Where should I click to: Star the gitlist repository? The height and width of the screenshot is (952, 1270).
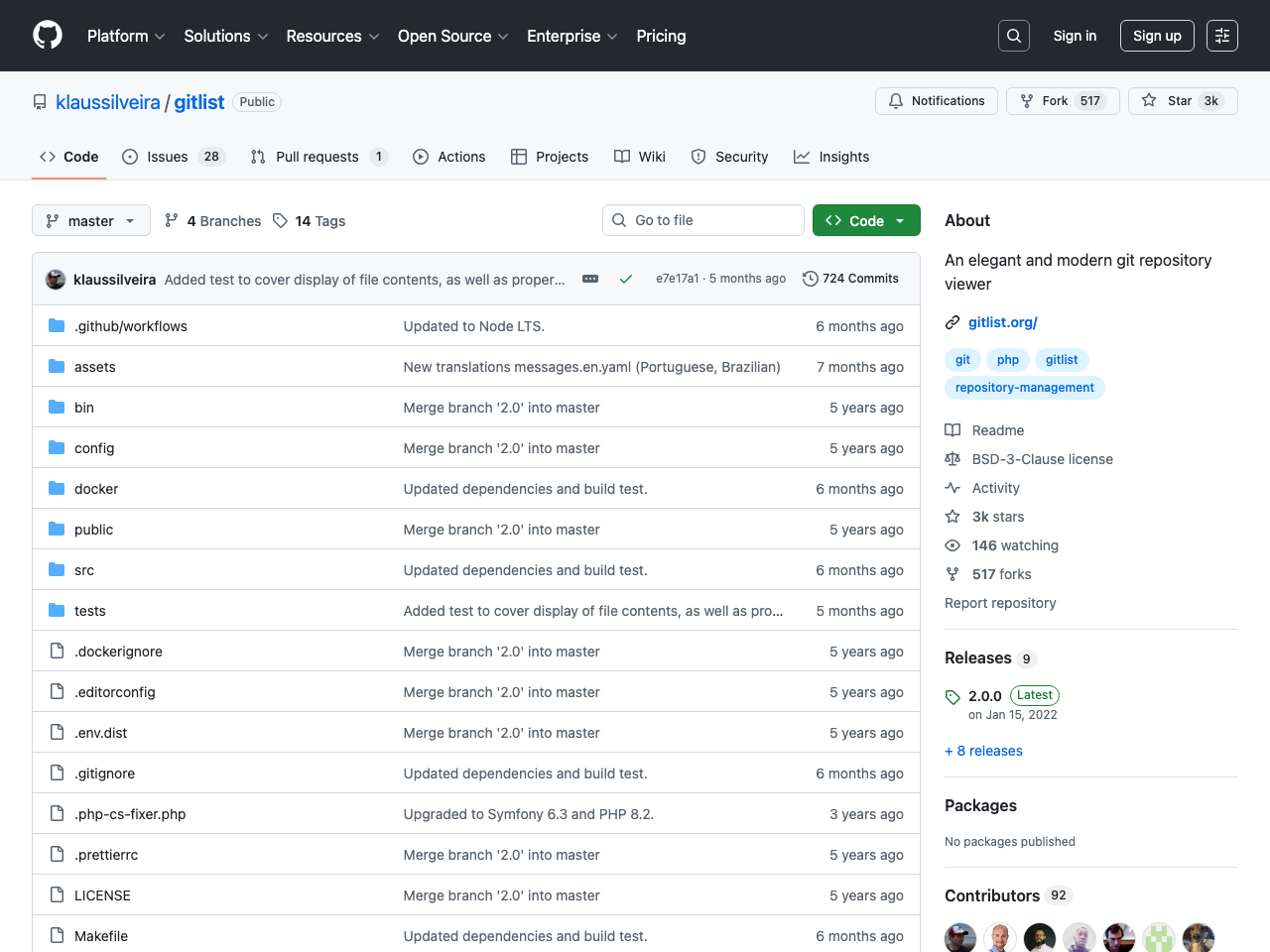click(x=1183, y=100)
